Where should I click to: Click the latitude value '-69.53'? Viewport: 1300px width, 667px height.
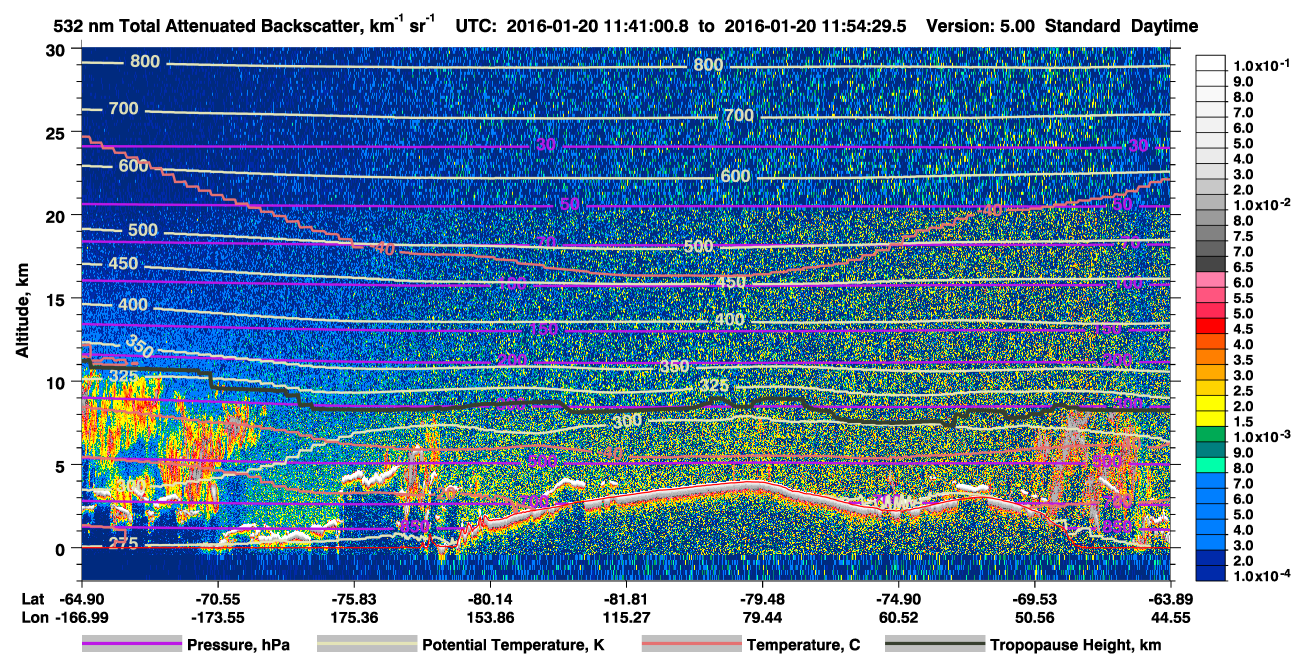coord(1035,599)
